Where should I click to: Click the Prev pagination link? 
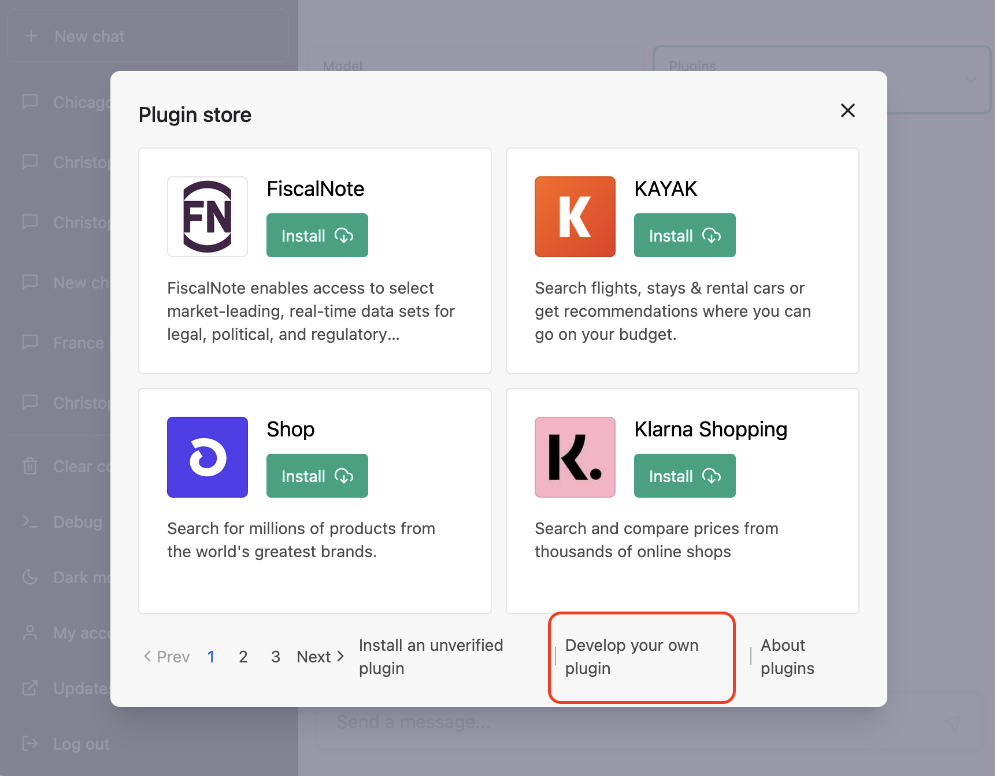point(166,657)
